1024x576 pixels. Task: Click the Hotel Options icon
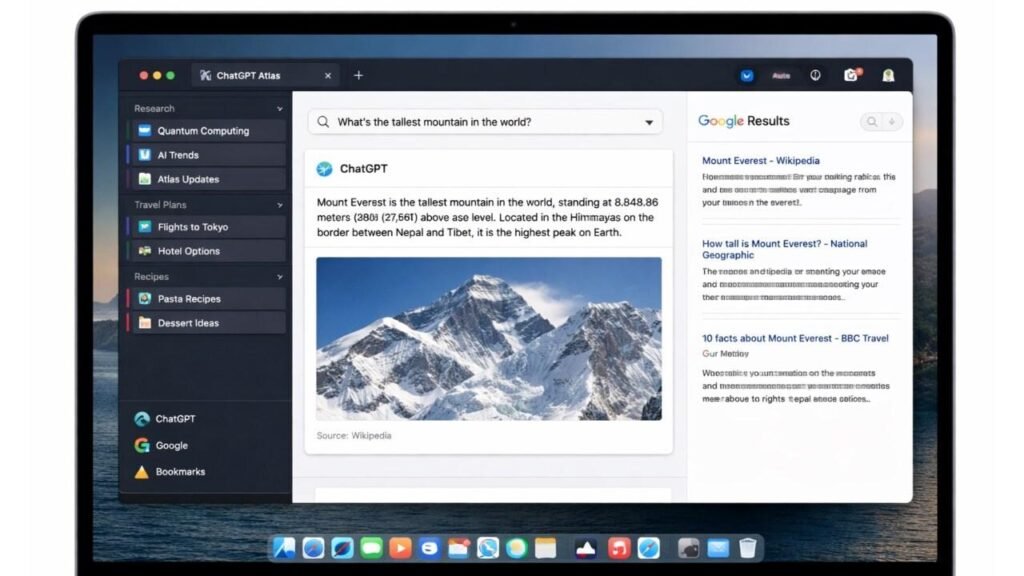pos(144,251)
